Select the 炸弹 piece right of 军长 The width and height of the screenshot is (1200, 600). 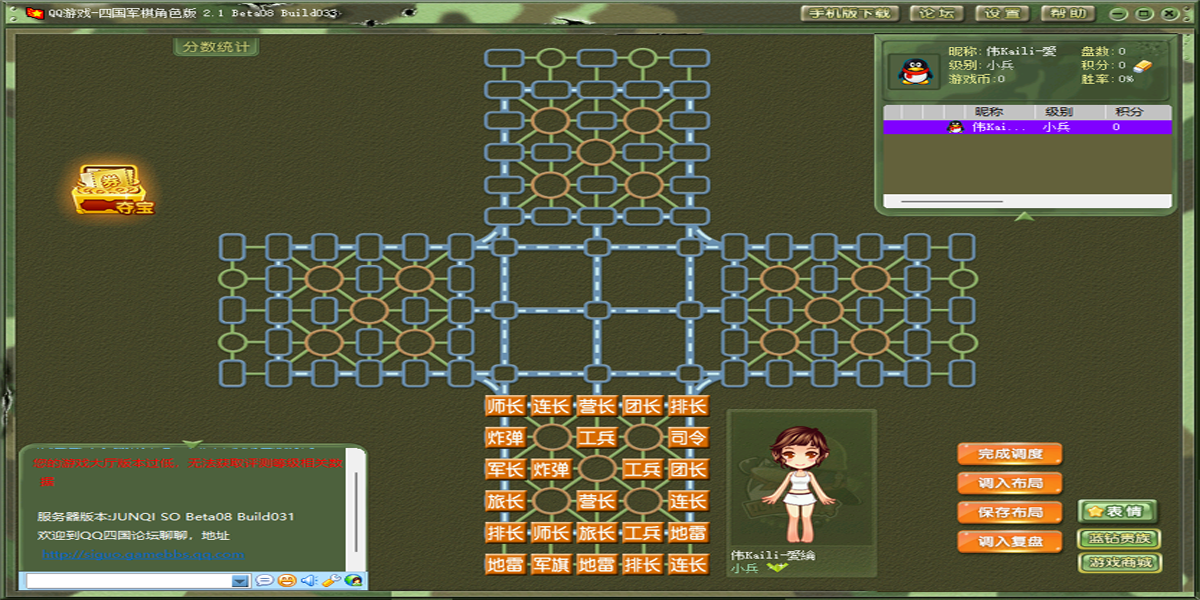coord(551,469)
